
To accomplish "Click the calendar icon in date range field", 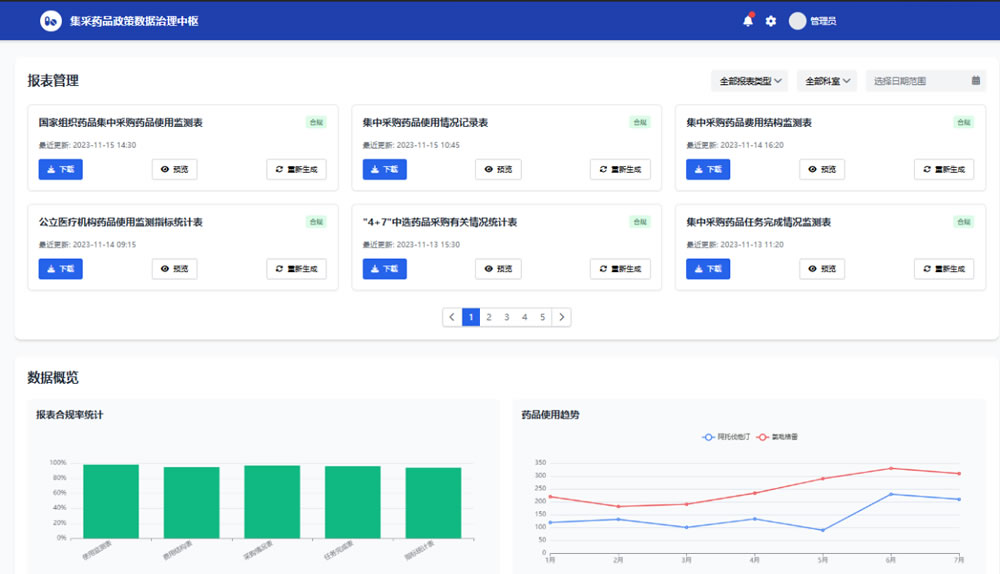I will point(975,80).
